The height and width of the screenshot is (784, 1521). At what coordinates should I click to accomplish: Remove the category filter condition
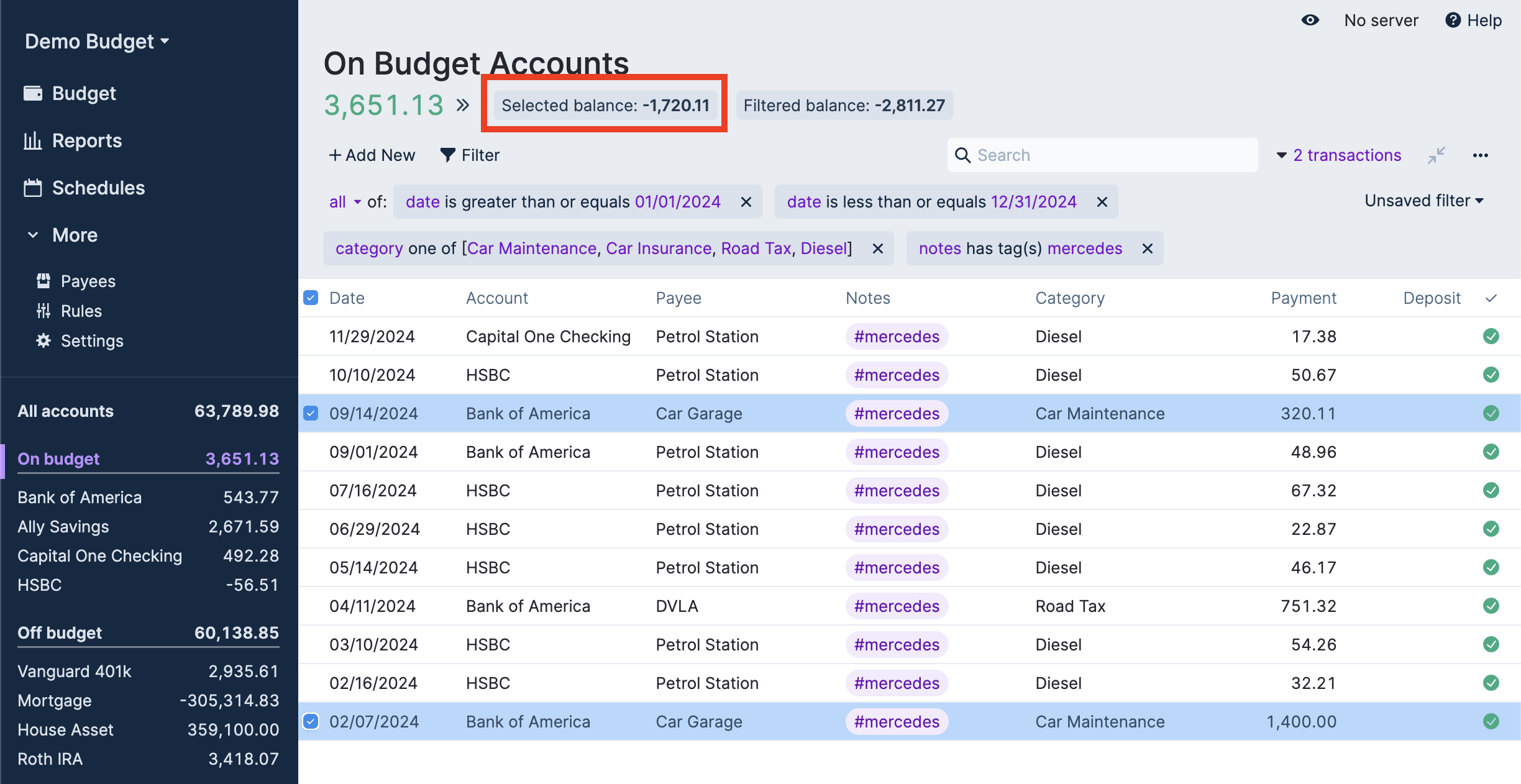pyautogui.click(x=877, y=248)
